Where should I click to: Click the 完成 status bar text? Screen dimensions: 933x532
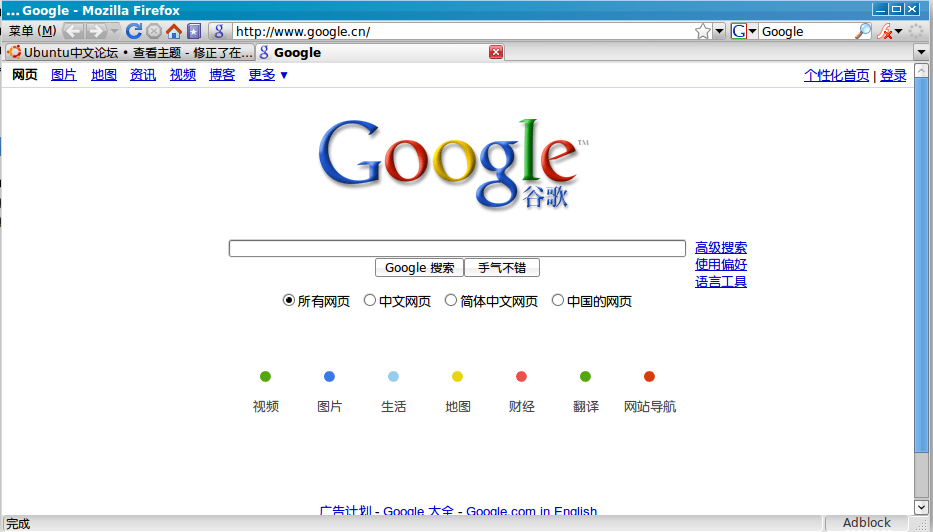(18, 524)
